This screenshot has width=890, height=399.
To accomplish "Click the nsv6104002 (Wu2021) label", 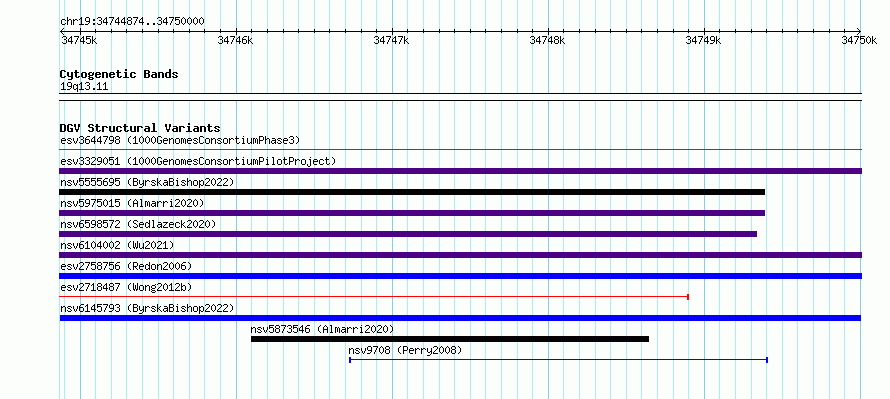I will click(117, 245).
